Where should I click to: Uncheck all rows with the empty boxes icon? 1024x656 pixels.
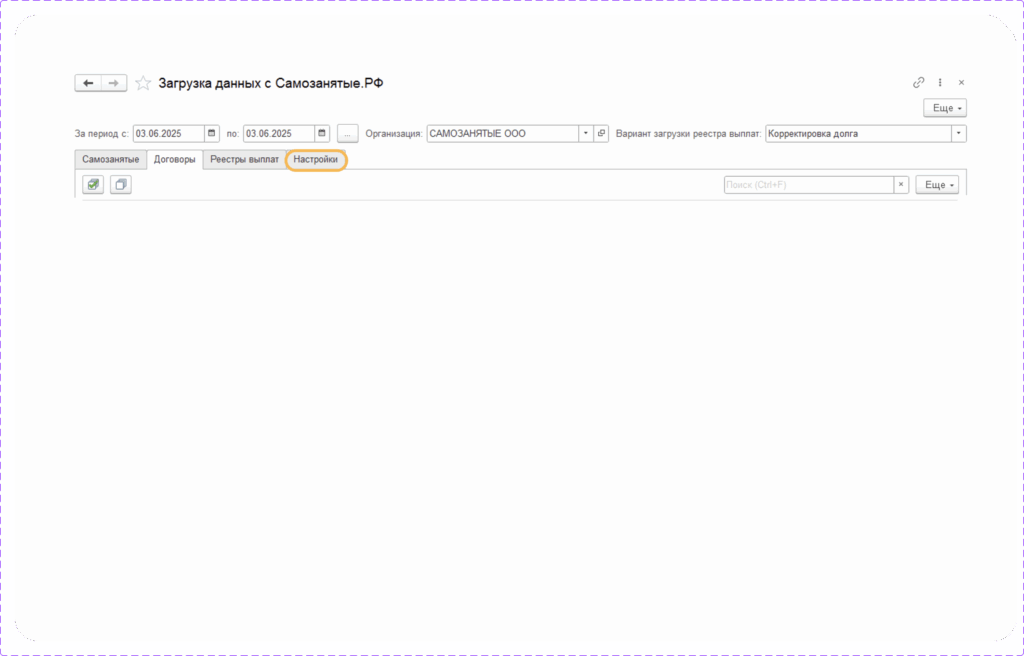tap(121, 185)
